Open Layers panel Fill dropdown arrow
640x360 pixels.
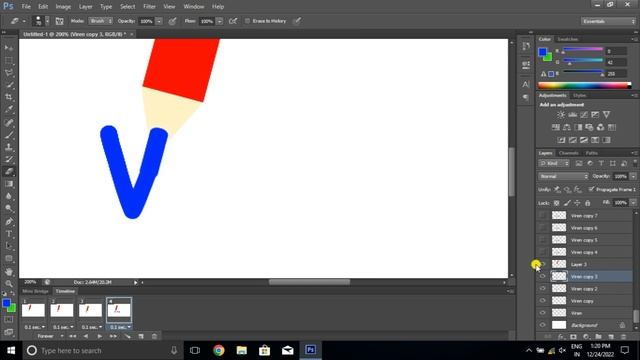[x=633, y=202]
